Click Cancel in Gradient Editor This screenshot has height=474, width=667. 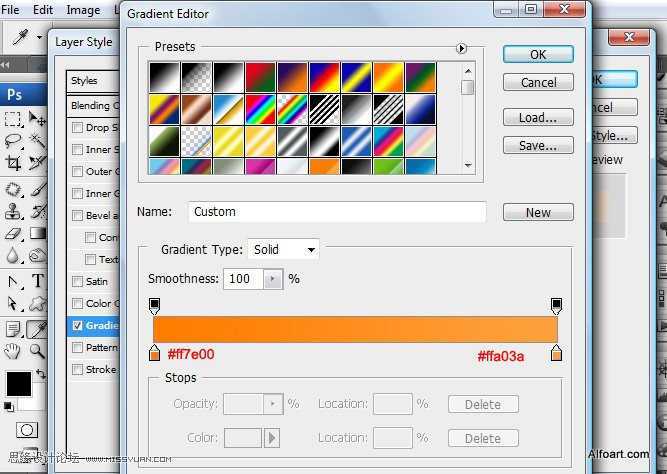tap(538, 82)
